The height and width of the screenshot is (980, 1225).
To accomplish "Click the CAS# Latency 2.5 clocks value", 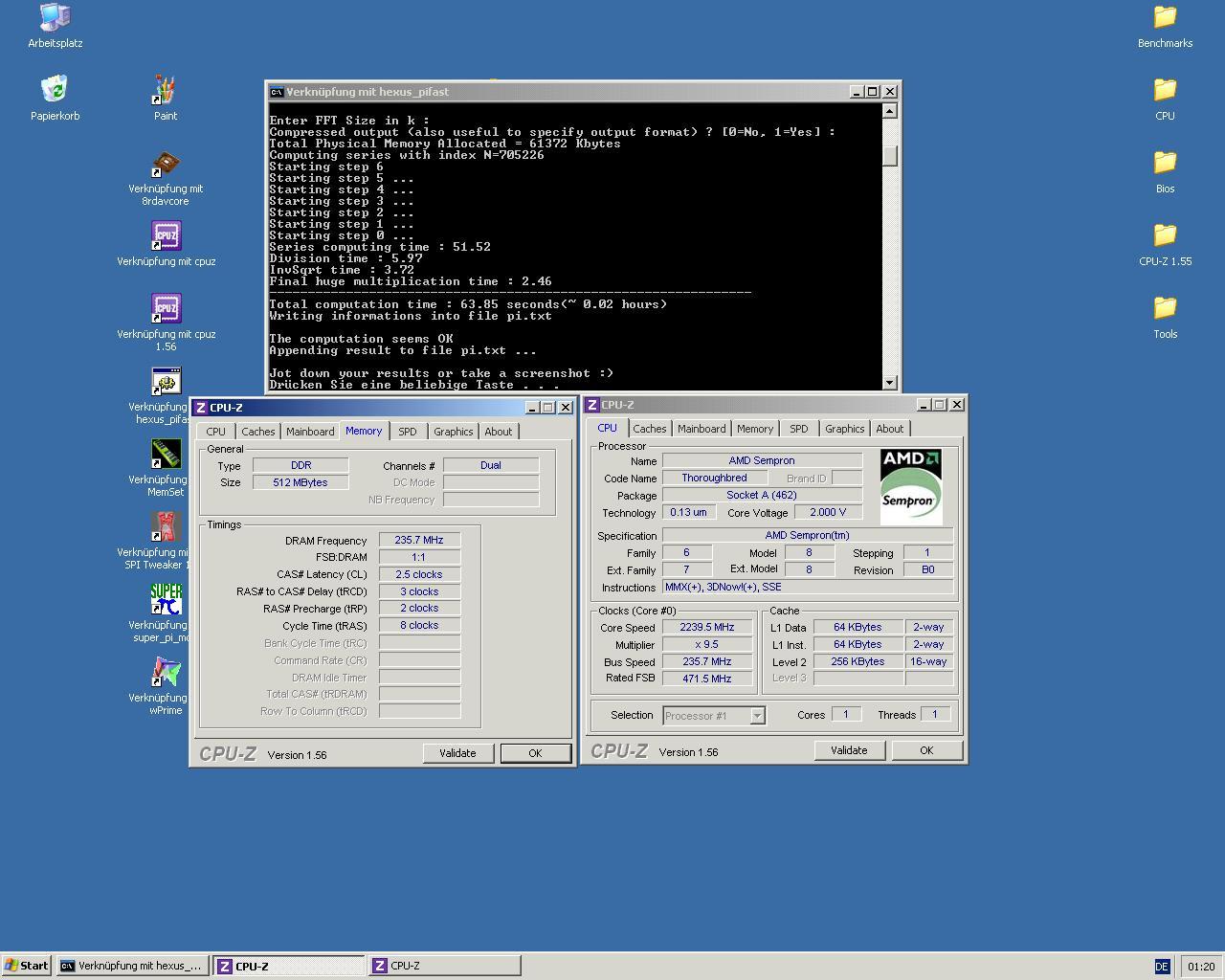I will point(419,574).
